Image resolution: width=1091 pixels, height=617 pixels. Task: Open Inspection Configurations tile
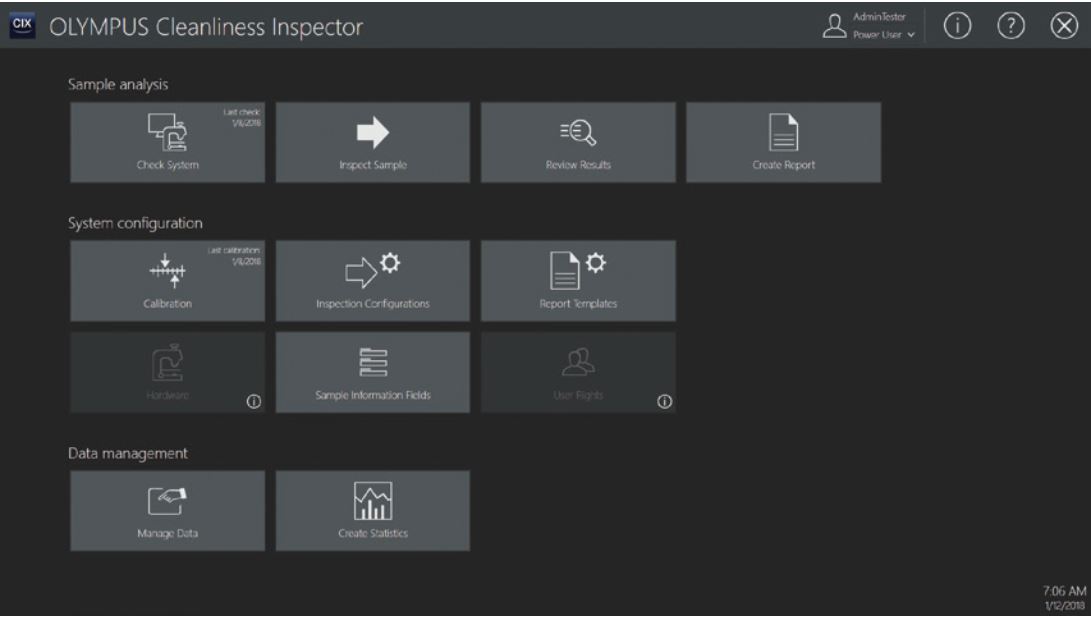pyautogui.click(x=372, y=281)
